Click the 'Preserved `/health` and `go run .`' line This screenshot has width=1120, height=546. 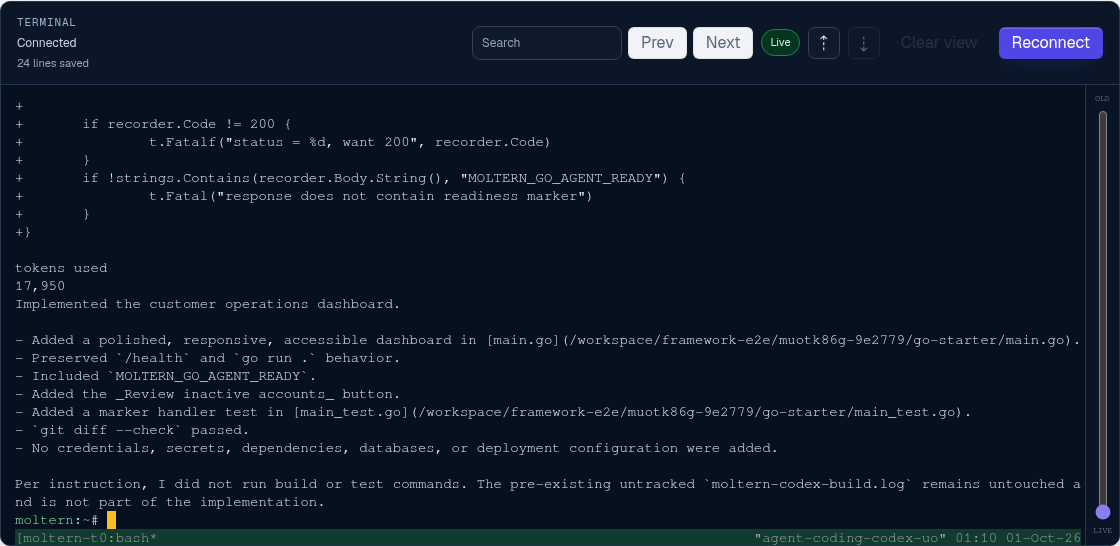(208, 358)
